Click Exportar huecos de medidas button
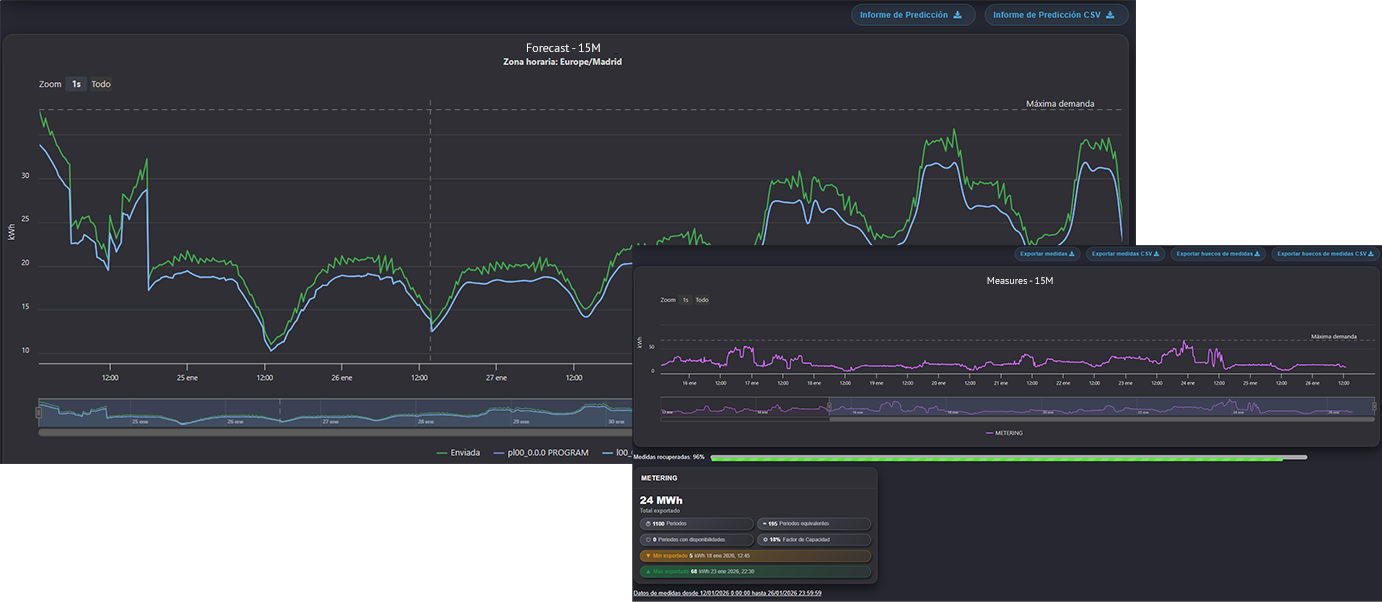Viewport: 1382px width, 602px height. [x=1217, y=254]
